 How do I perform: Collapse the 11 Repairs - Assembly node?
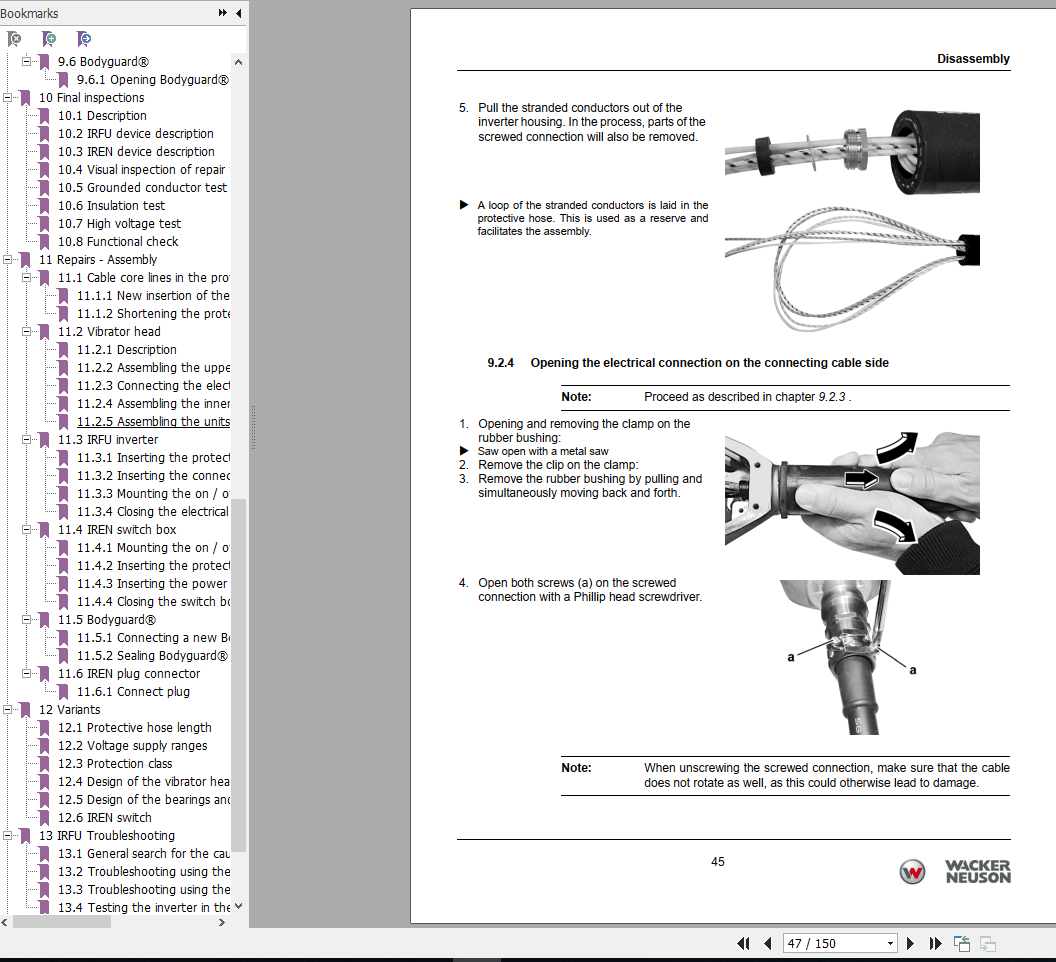tap(7, 259)
